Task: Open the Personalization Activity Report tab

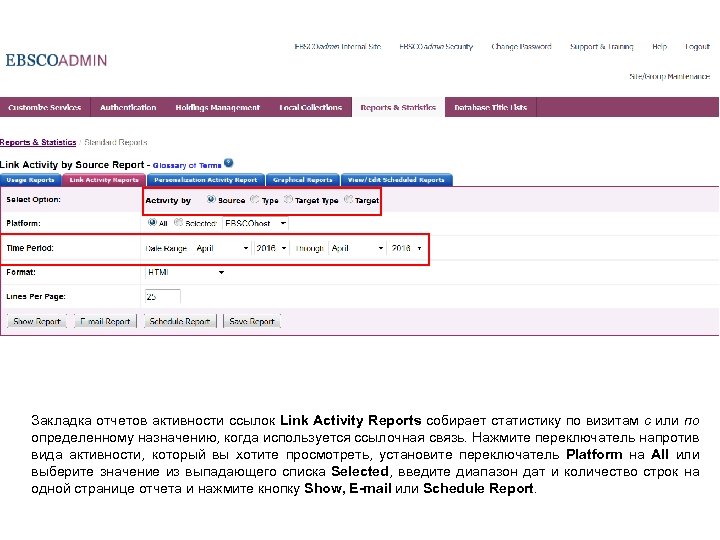Action: click(206, 180)
